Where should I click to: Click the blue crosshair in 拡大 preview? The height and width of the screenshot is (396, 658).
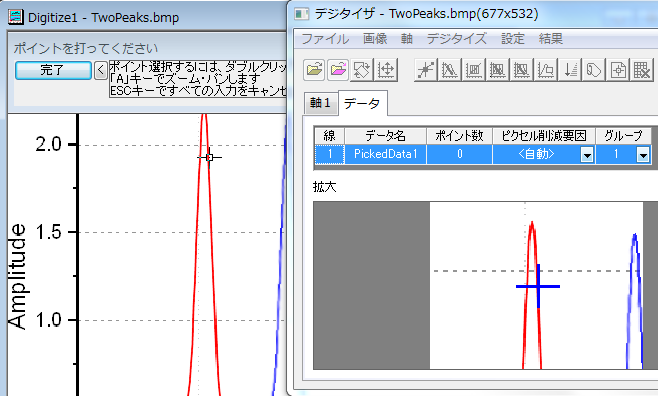(538, 287)
